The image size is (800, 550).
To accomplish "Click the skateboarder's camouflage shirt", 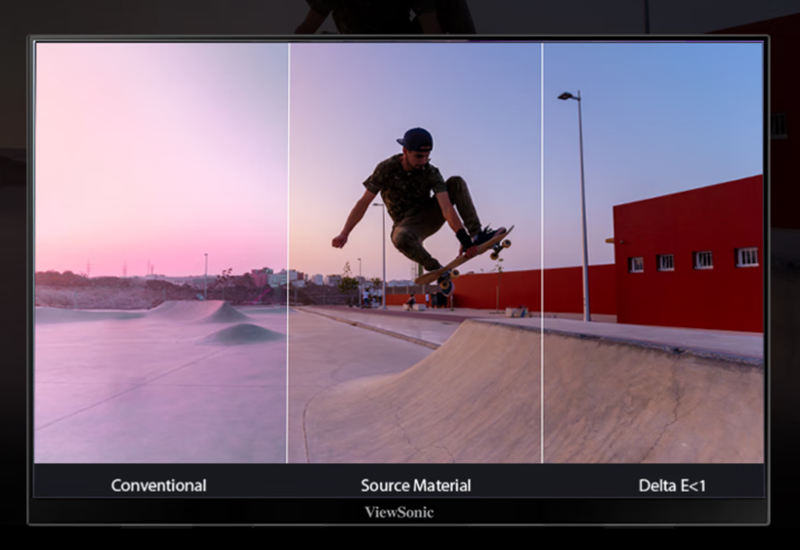I will pyautogui.click(x=405, y=185).
